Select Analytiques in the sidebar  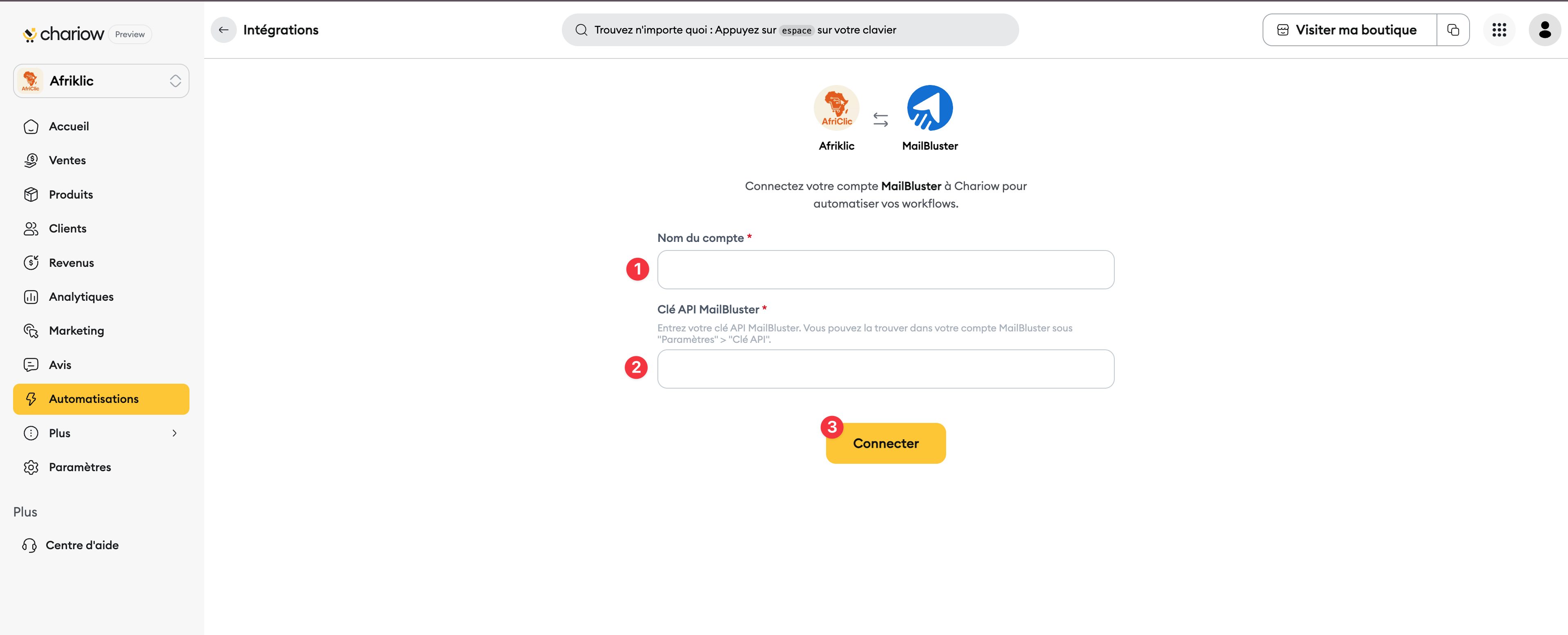point(101,297)
